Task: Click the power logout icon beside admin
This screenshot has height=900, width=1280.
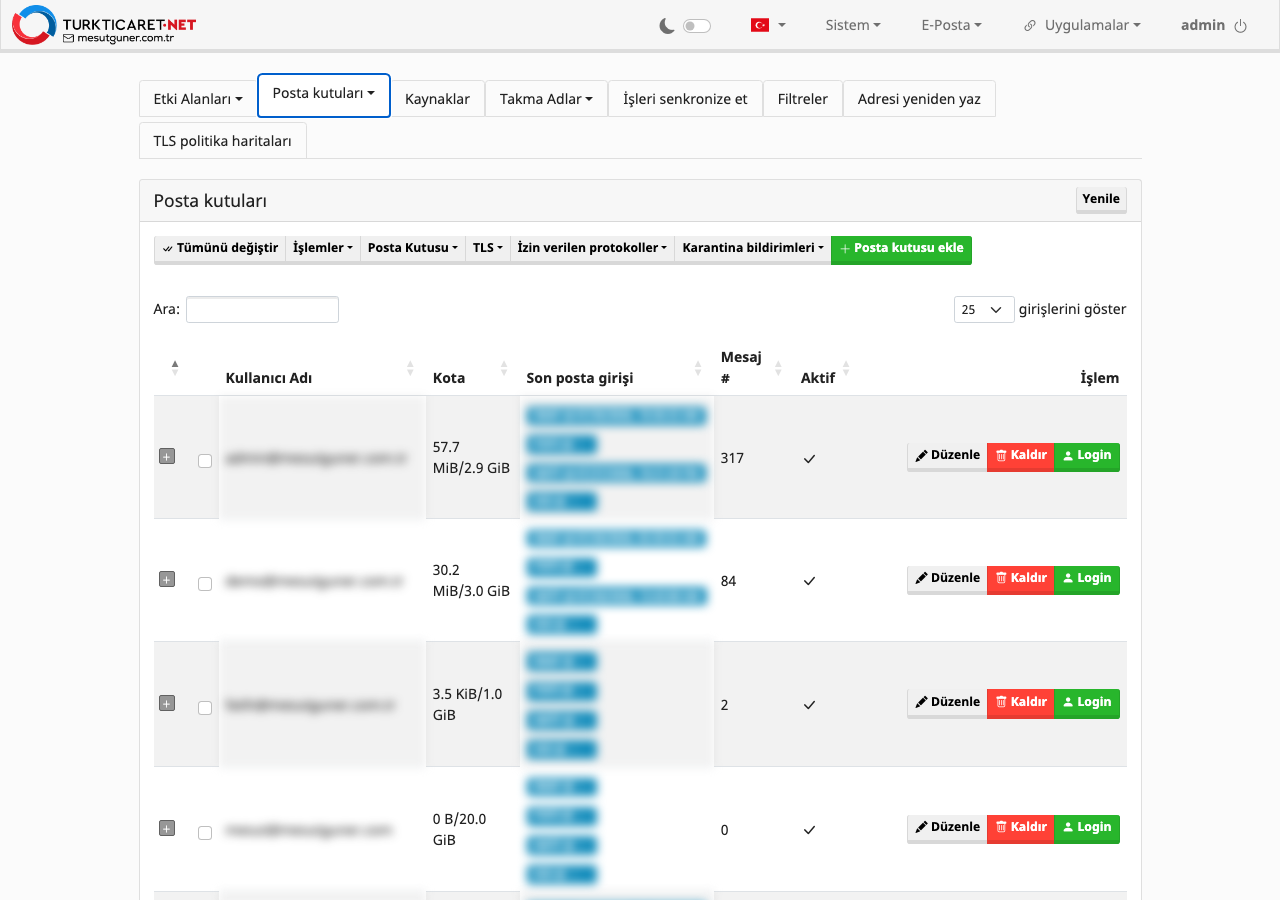Action: (x=1241, y=26)
